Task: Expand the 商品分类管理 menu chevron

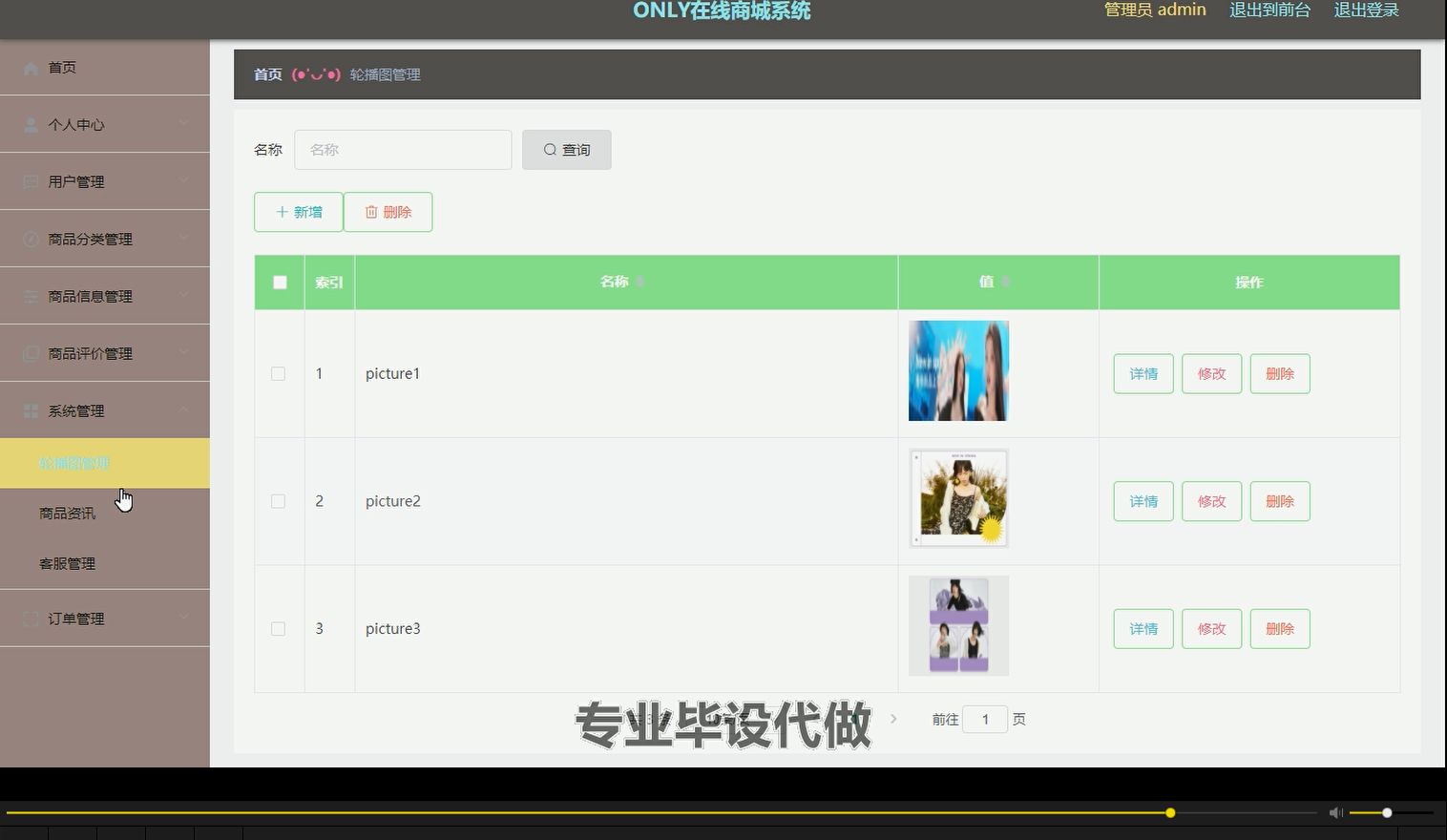Action: [x=183, y=238]
